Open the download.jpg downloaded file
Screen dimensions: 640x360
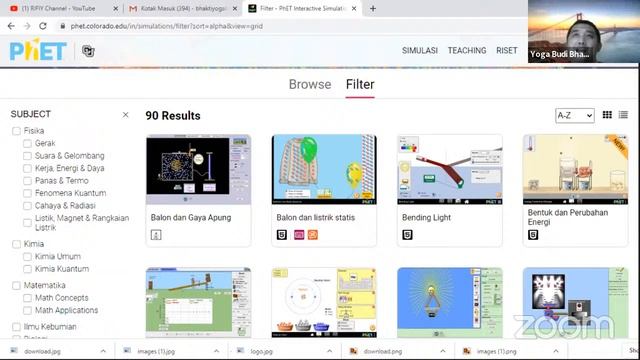coord(42,351)
